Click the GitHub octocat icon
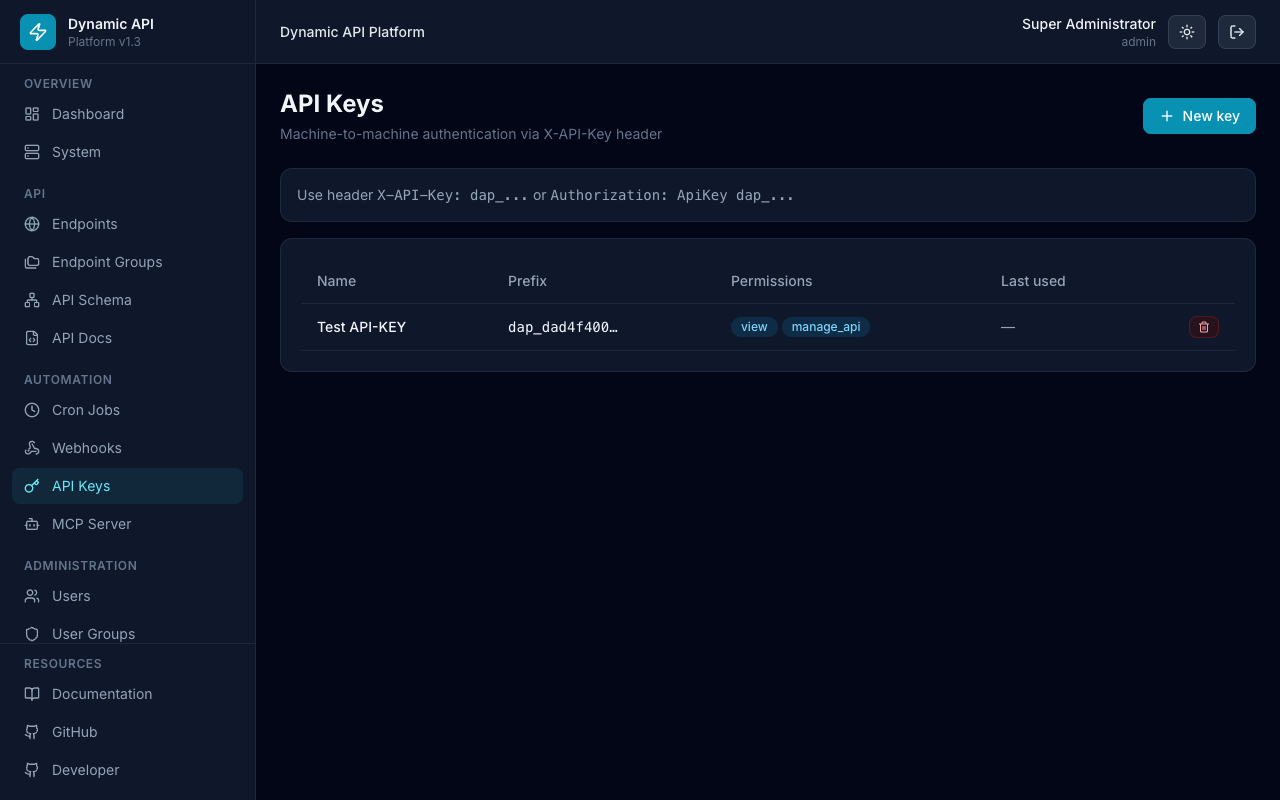1280x800 pixels. [x=32, y=732]
